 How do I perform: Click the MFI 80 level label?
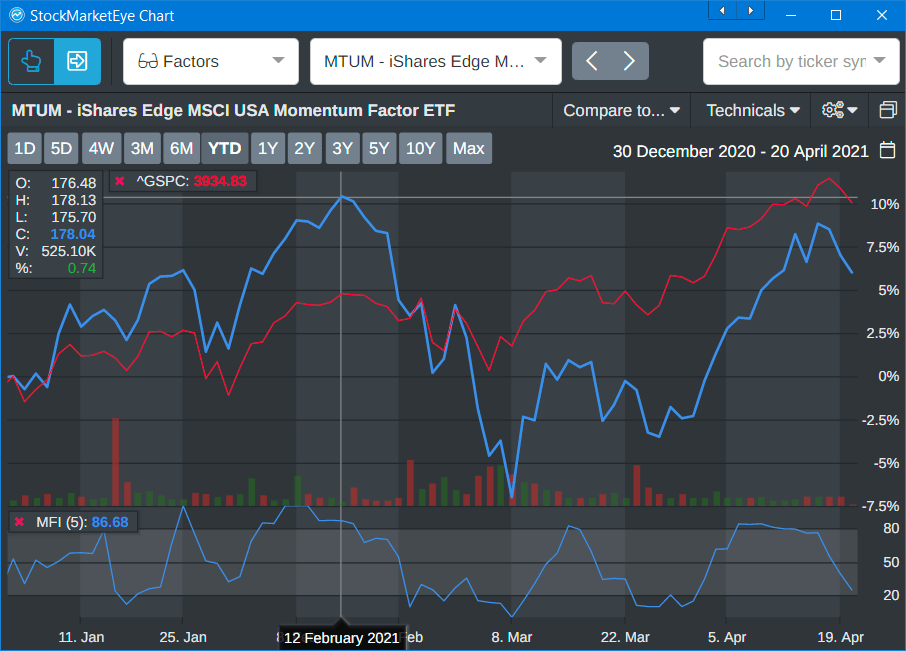pyautogui.click(x=891, y=529)
